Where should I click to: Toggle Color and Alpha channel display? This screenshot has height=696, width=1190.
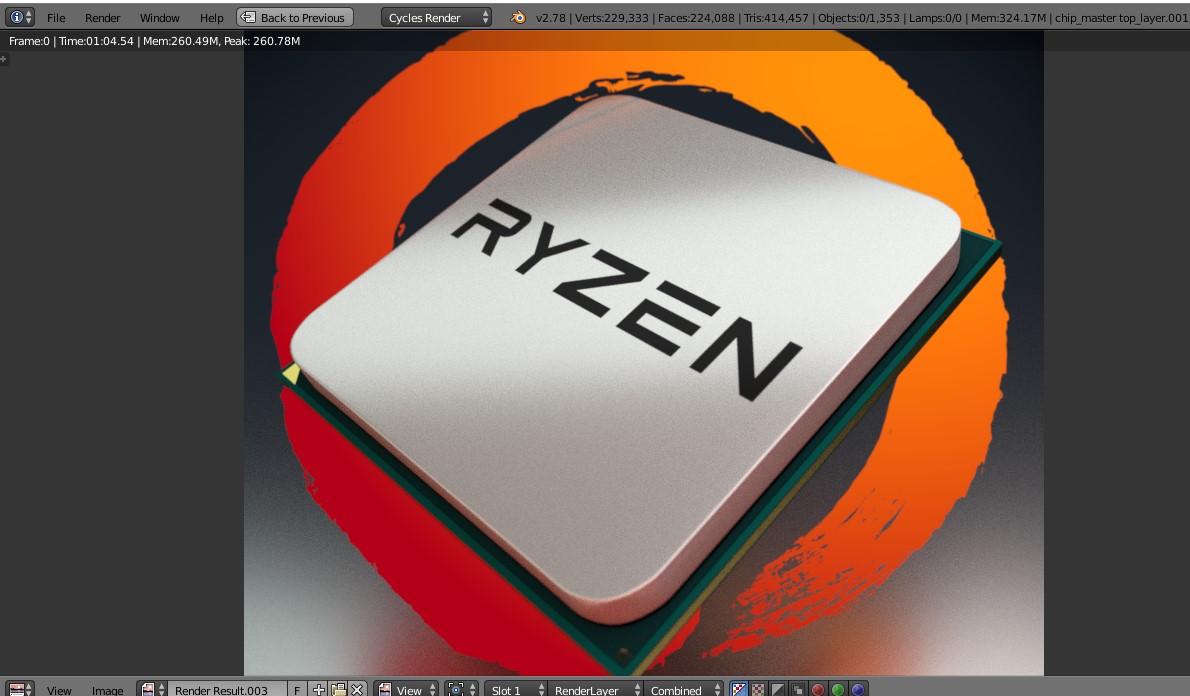738,689
